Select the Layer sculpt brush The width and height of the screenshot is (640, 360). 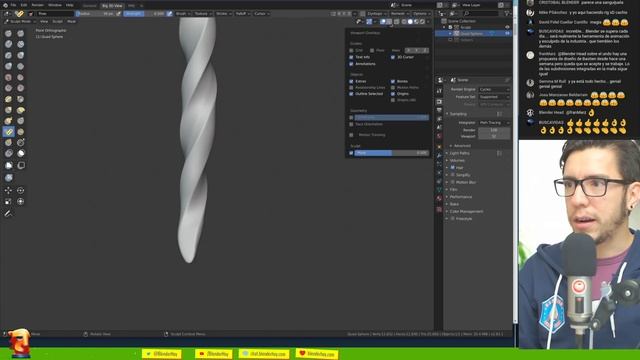point(8,55)
